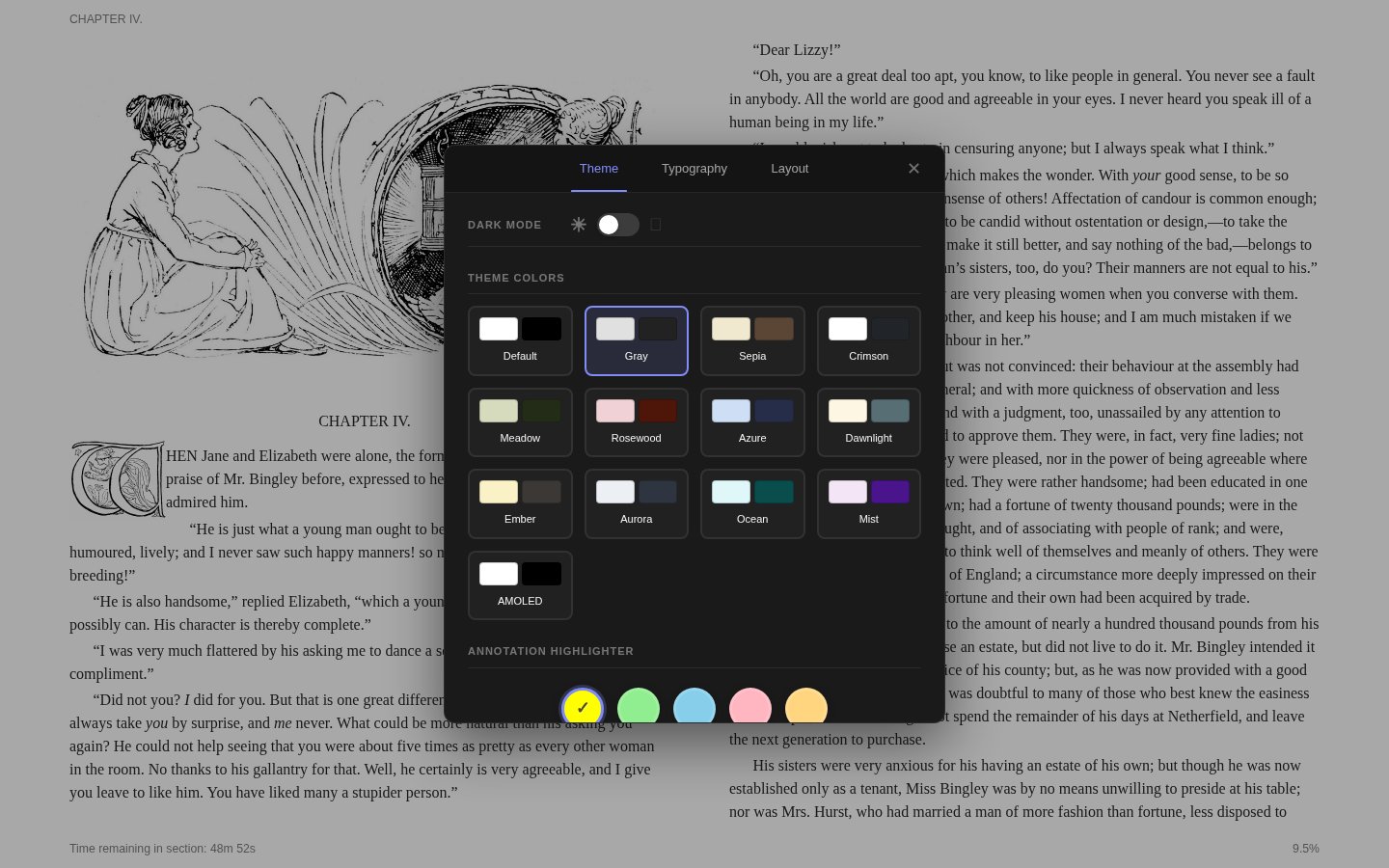Click the 9.5% reading progress indicator
1389x868 pixels.
click(1306, 849)
